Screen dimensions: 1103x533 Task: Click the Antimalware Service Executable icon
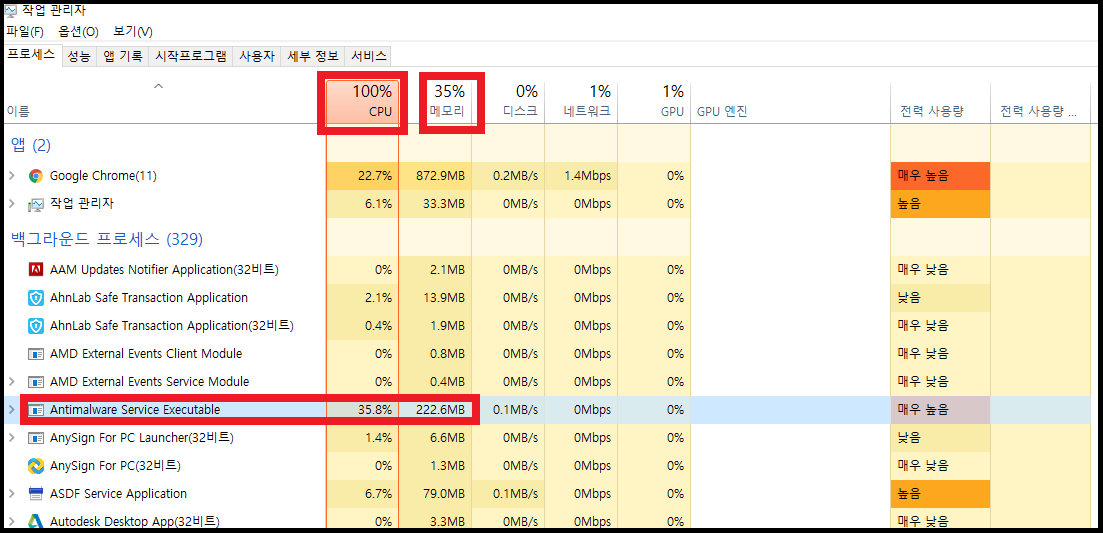point(35,409)
